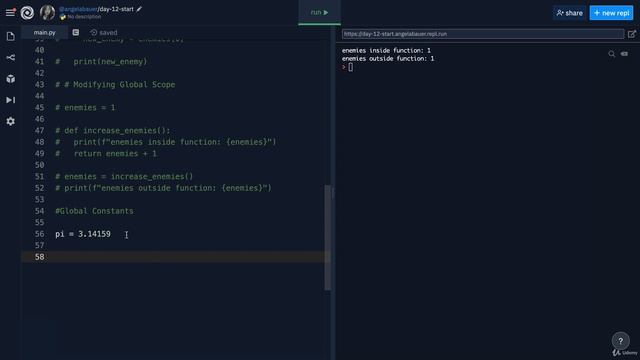Click the '# def increase_enemies():' line
This screenshot has width=640, height=360.
pyautogui.click(x=113, y=131)
